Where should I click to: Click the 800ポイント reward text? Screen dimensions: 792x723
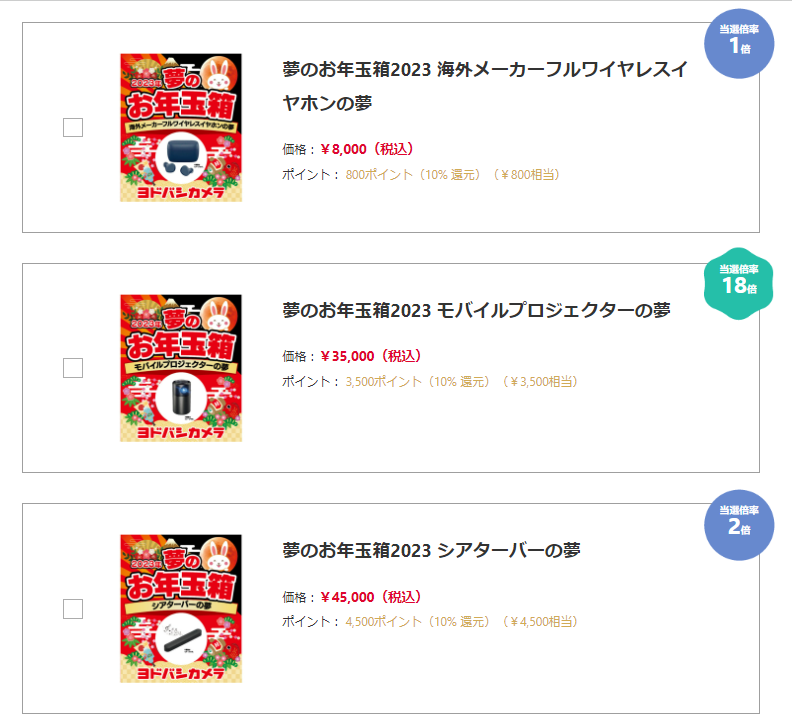pos(379,174)
